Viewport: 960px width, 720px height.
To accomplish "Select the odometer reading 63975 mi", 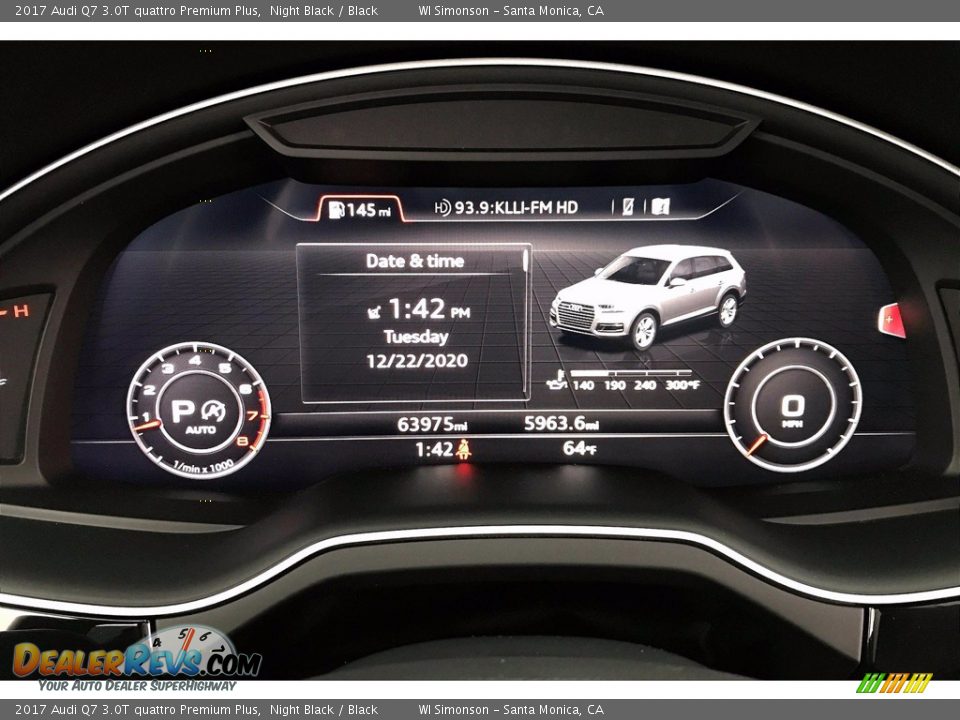I will (432, 424).
